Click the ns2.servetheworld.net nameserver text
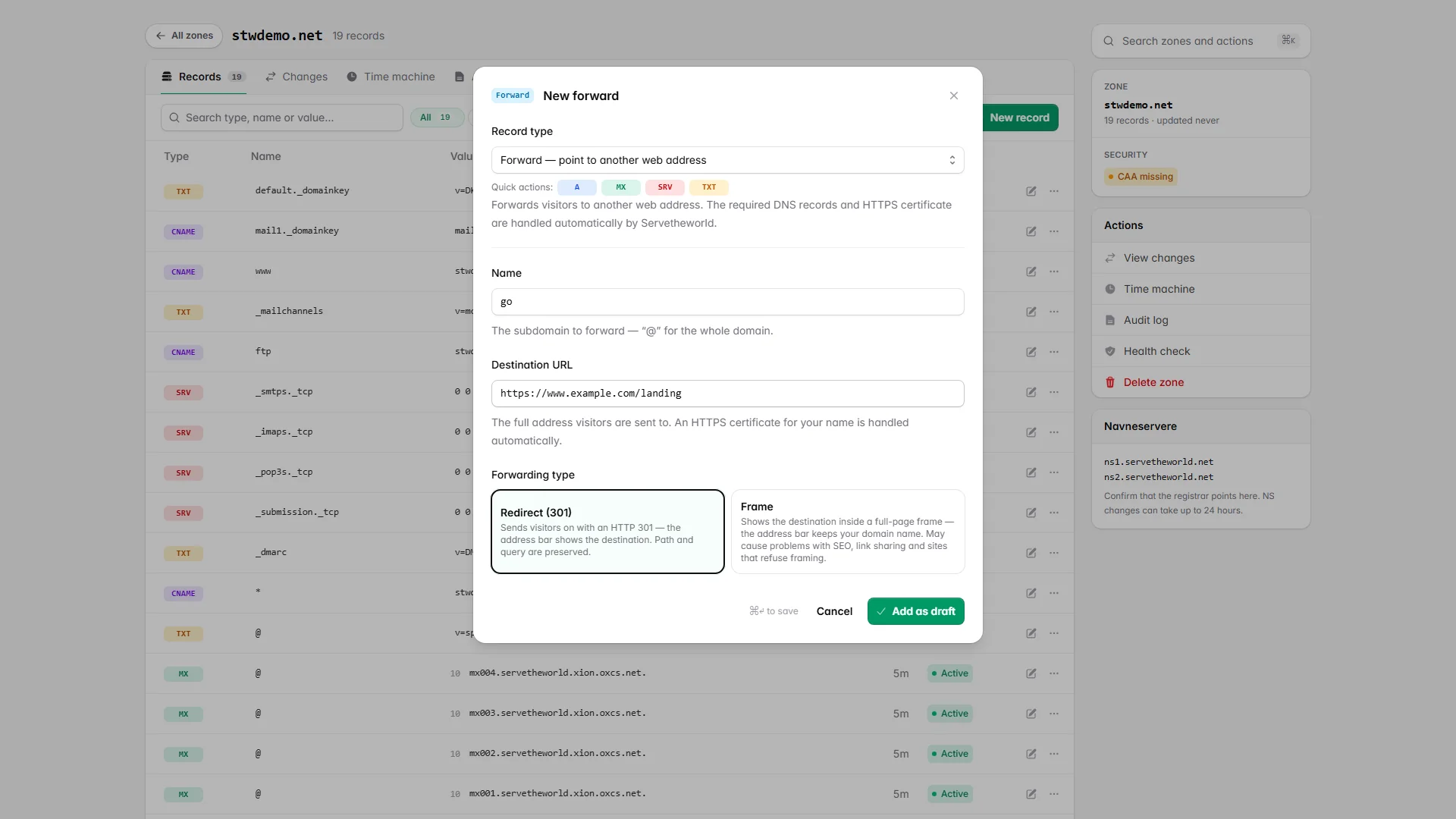The width and height of the screenshot is (1456, 819). point(1158,477)
